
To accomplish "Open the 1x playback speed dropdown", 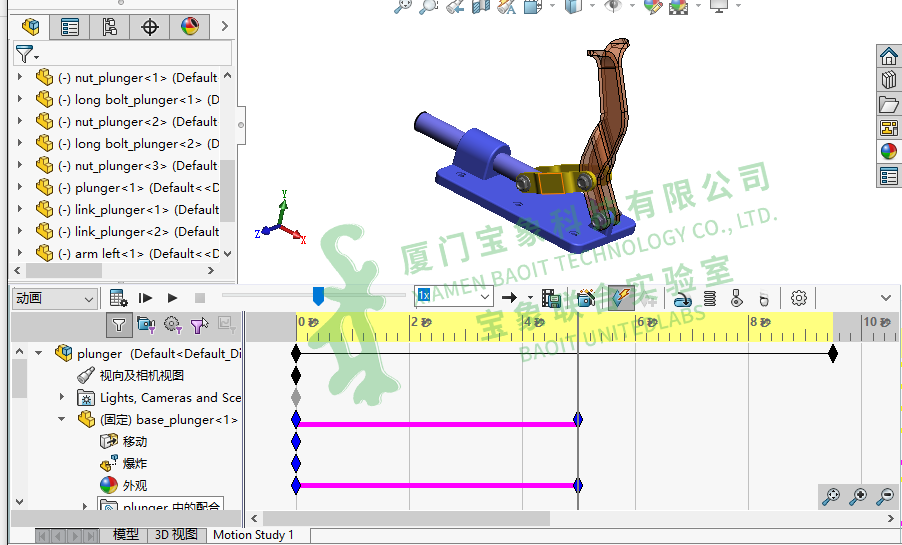I will 455,297.
